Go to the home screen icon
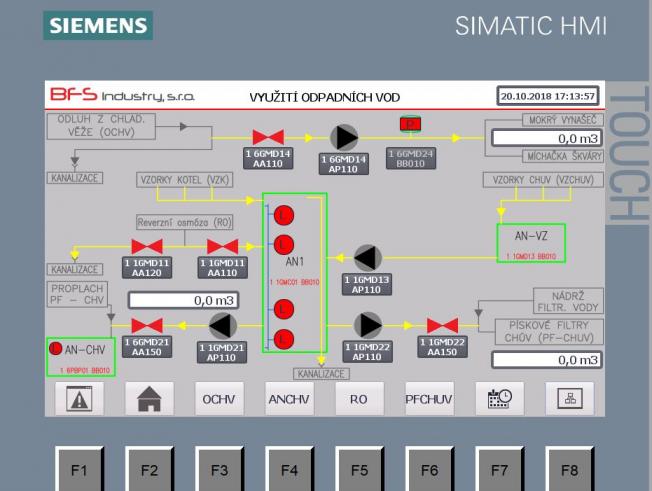 pyautogui.click(x=149, y=399)
